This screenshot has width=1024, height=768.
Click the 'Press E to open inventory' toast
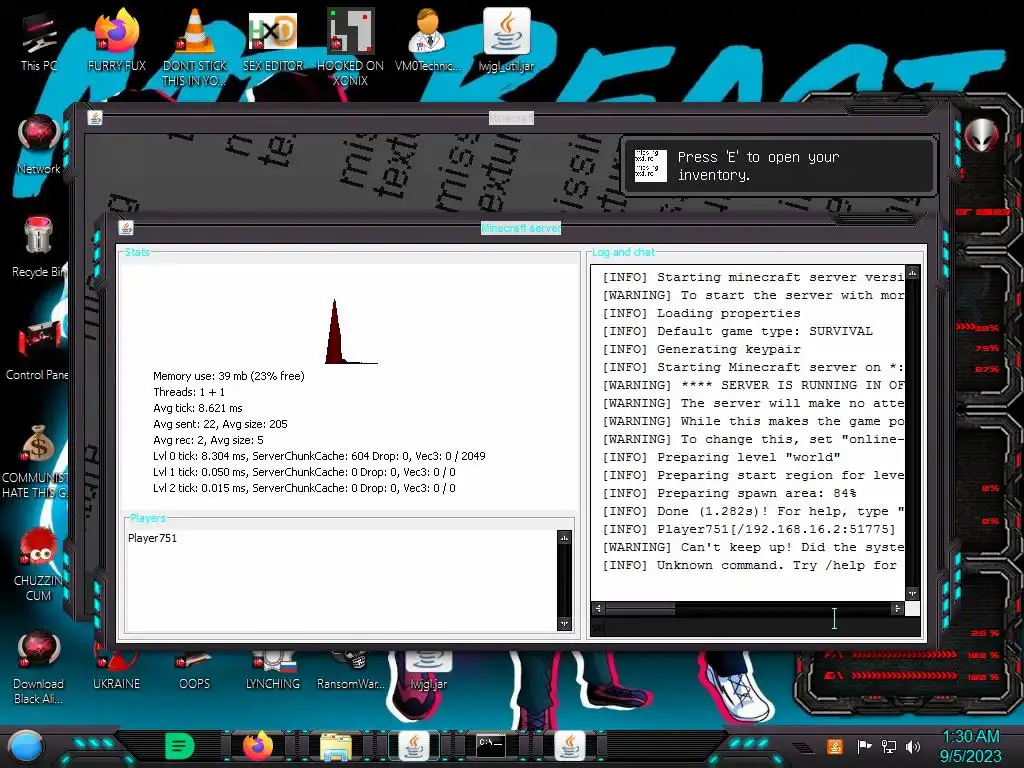pos(778,166)
